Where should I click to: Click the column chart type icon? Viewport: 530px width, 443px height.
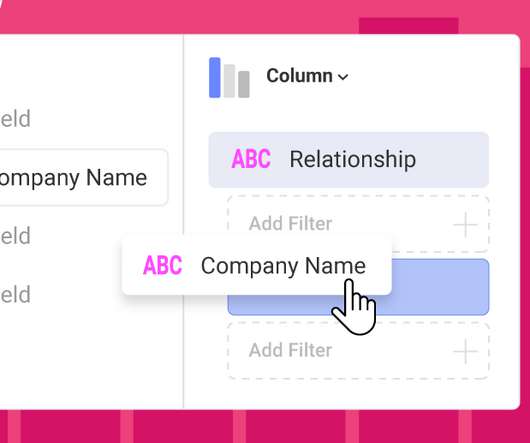pyautogui.click(x=230, y=78)
